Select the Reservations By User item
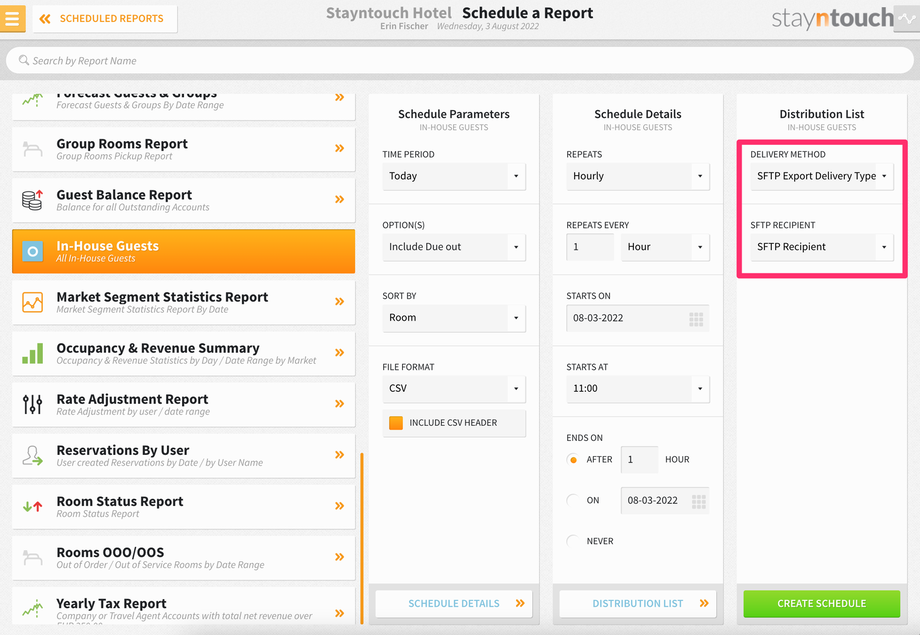 tap(184, 455)
